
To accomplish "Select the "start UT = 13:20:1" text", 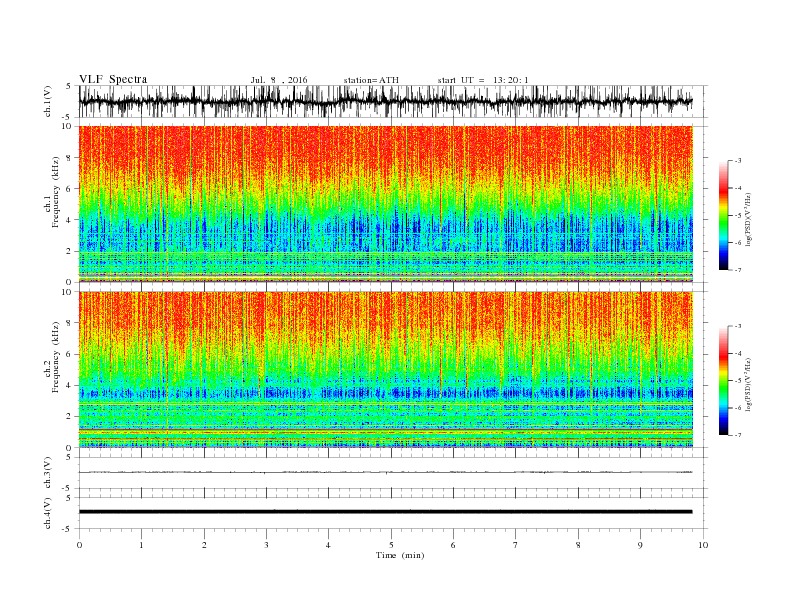I will 483,80.
